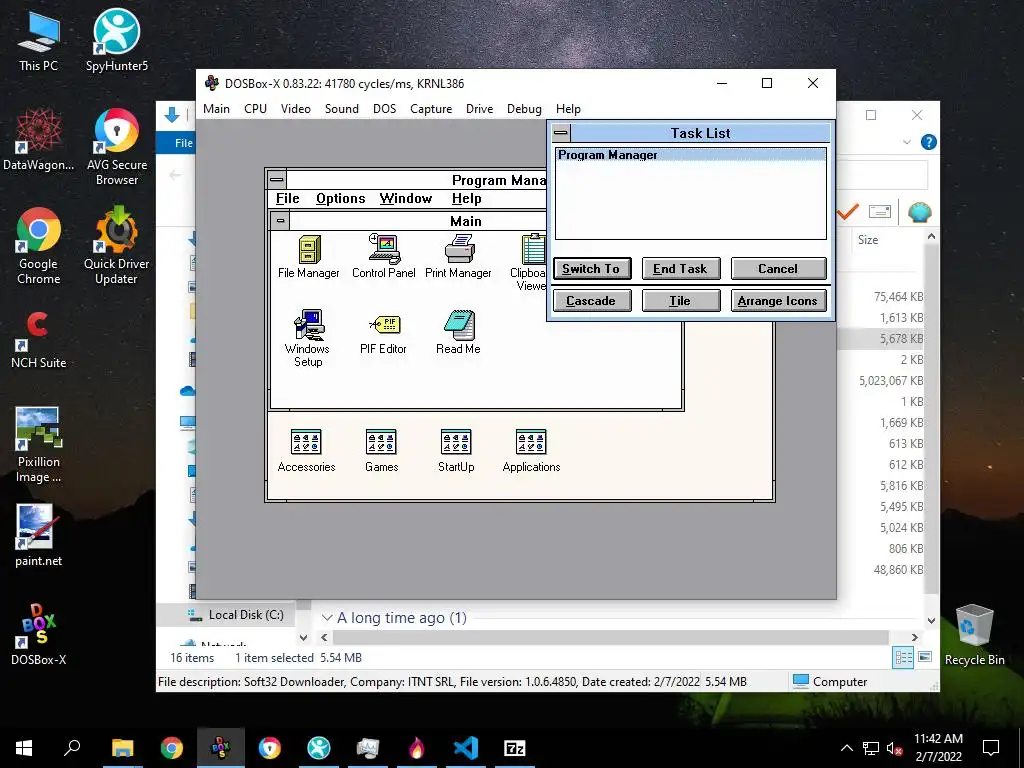
Task: Launch Control Panel icon
Action: 384,256
